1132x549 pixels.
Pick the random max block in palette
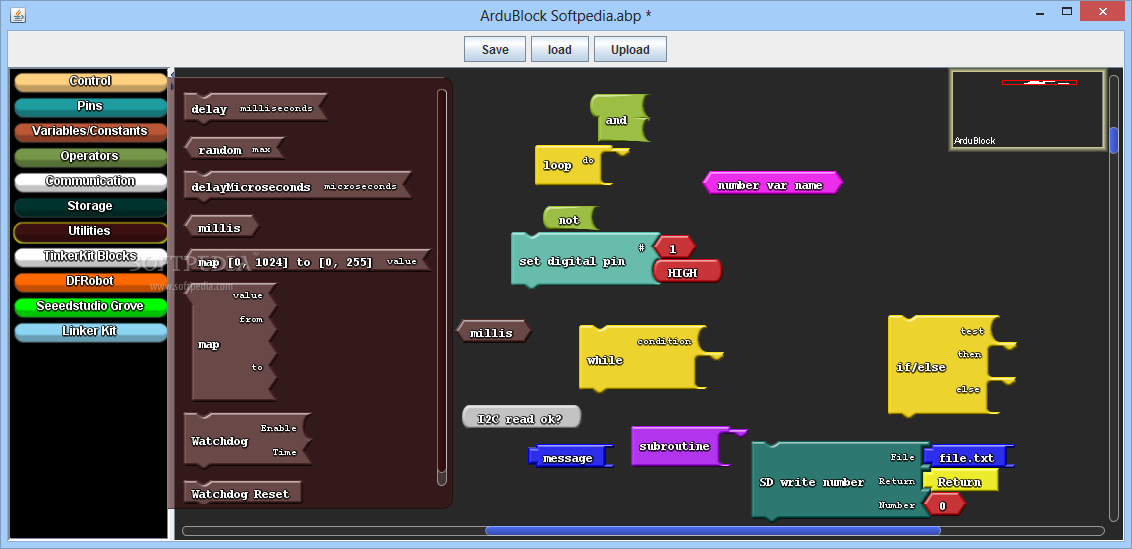point(235,149)
